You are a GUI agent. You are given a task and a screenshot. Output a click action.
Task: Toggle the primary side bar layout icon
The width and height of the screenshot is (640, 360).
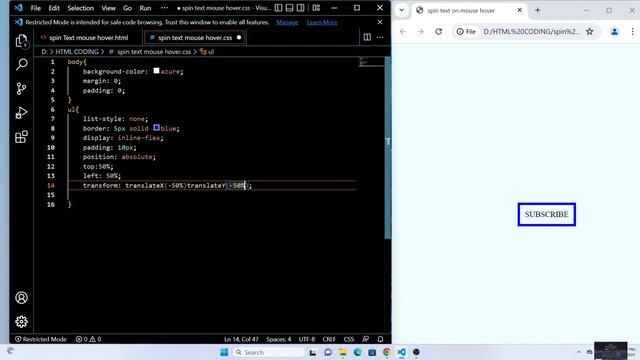pos(278,8)
